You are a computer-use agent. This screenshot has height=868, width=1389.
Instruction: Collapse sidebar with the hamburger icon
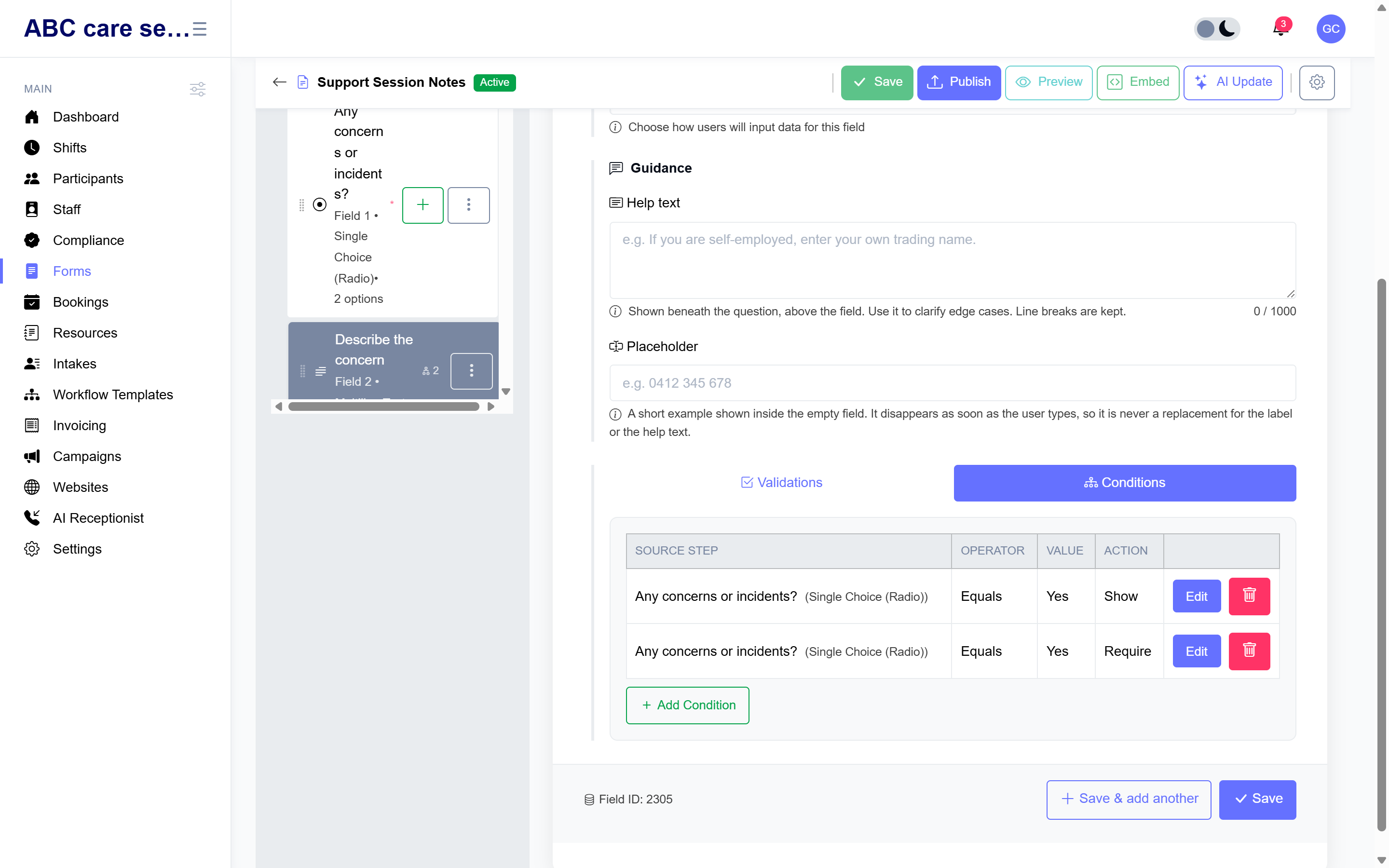point(200,29)
